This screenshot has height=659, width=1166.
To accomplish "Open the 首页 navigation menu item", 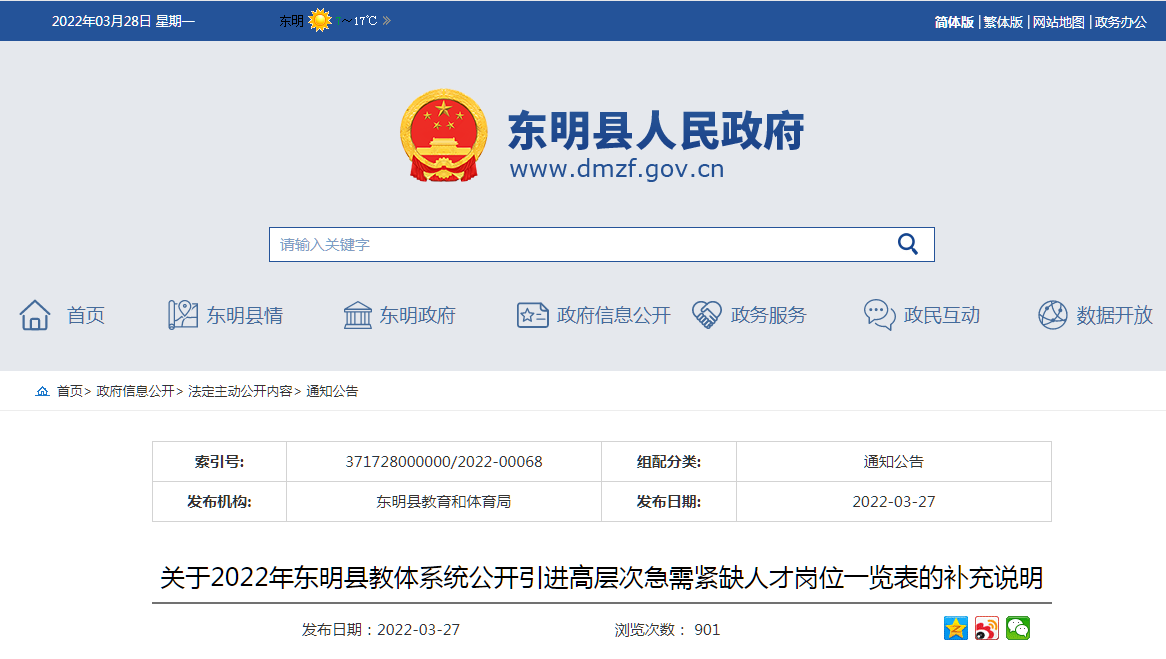I will click(86, 315).
